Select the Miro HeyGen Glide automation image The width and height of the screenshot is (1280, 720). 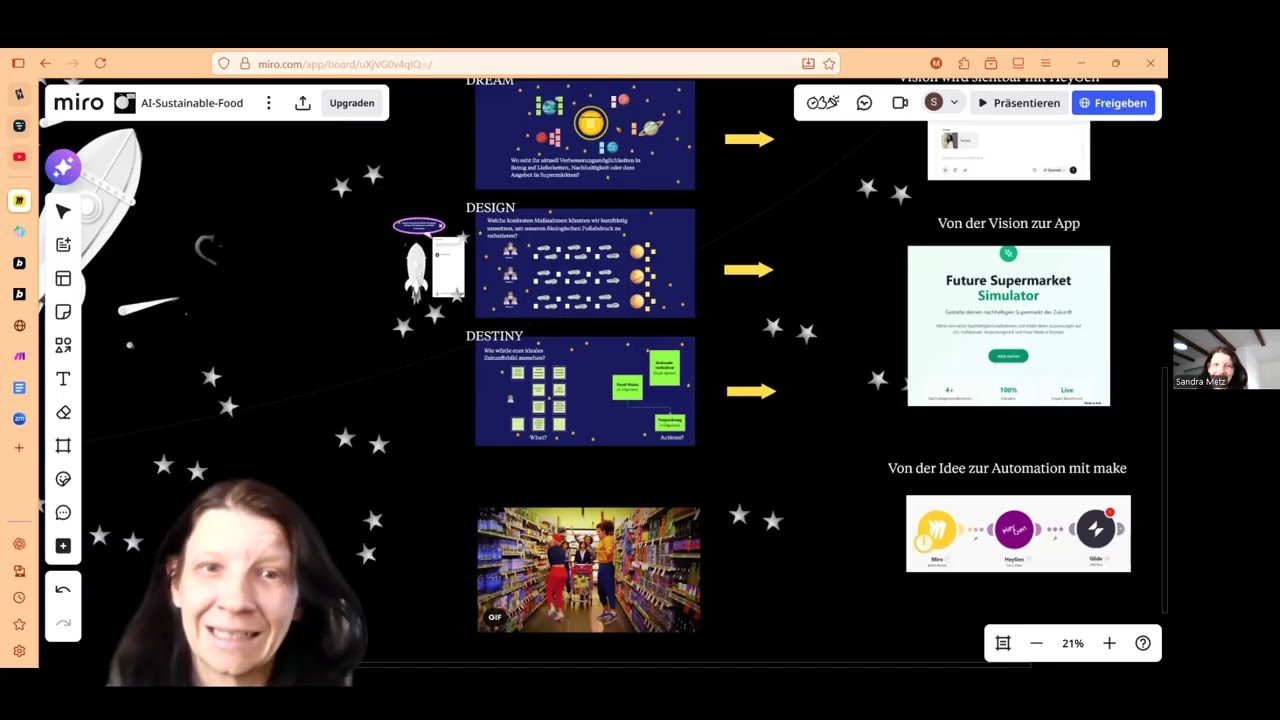click(1018, 533)
